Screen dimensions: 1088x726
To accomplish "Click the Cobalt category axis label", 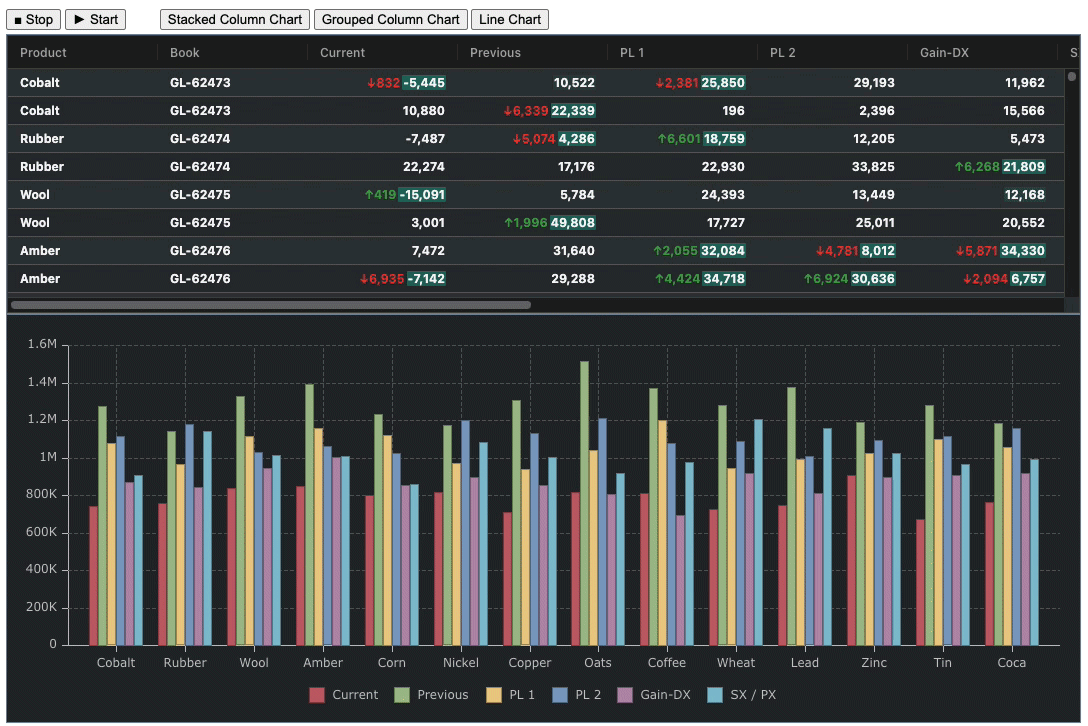I will click(116, 663).
